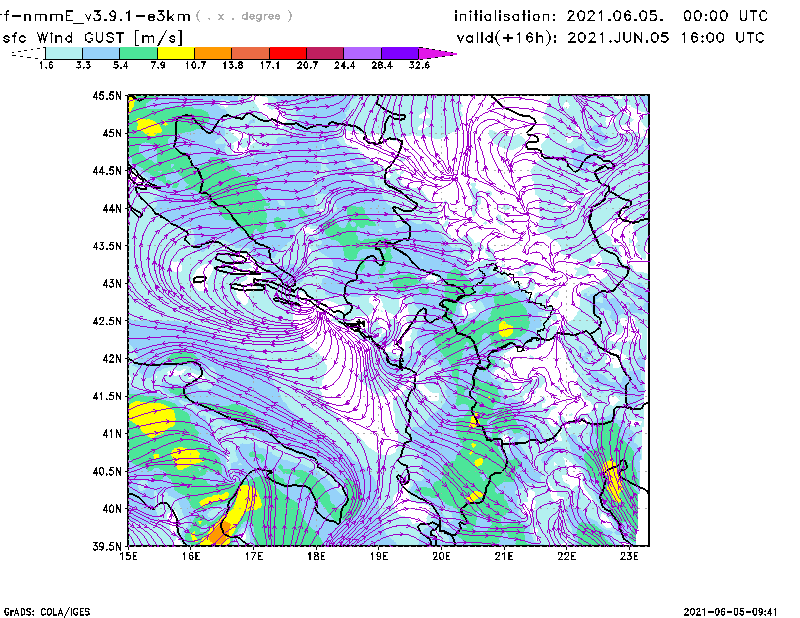Click the 43.5N latitude label
Screen dimensions: 800x618
[x=107, y=246]
